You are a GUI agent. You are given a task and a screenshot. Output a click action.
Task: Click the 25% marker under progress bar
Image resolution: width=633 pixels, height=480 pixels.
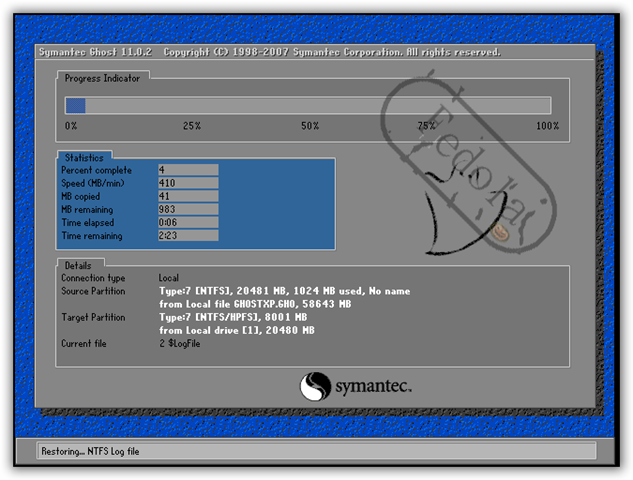click(x=191, y=126)
